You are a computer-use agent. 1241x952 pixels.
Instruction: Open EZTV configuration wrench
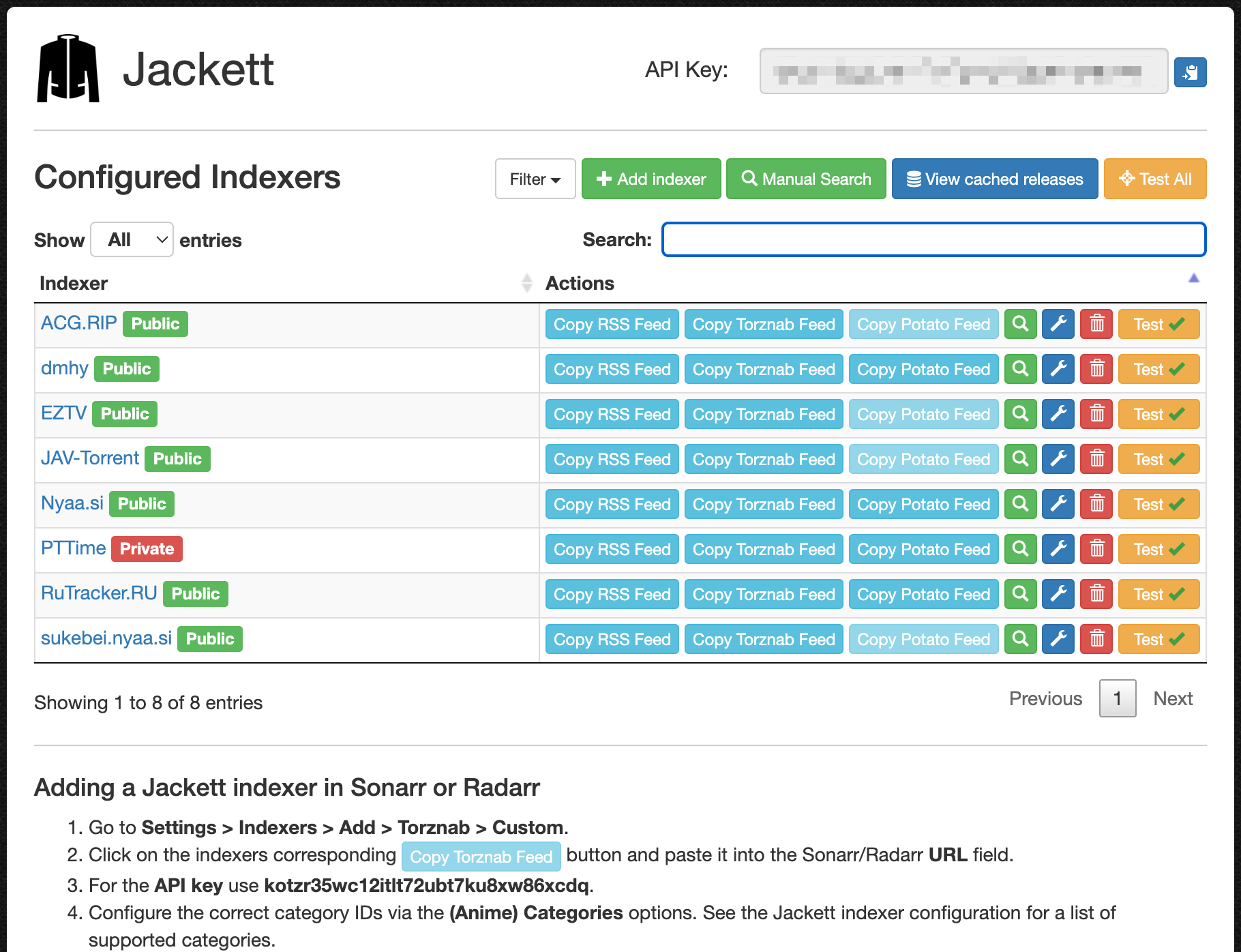(1058, 414)
